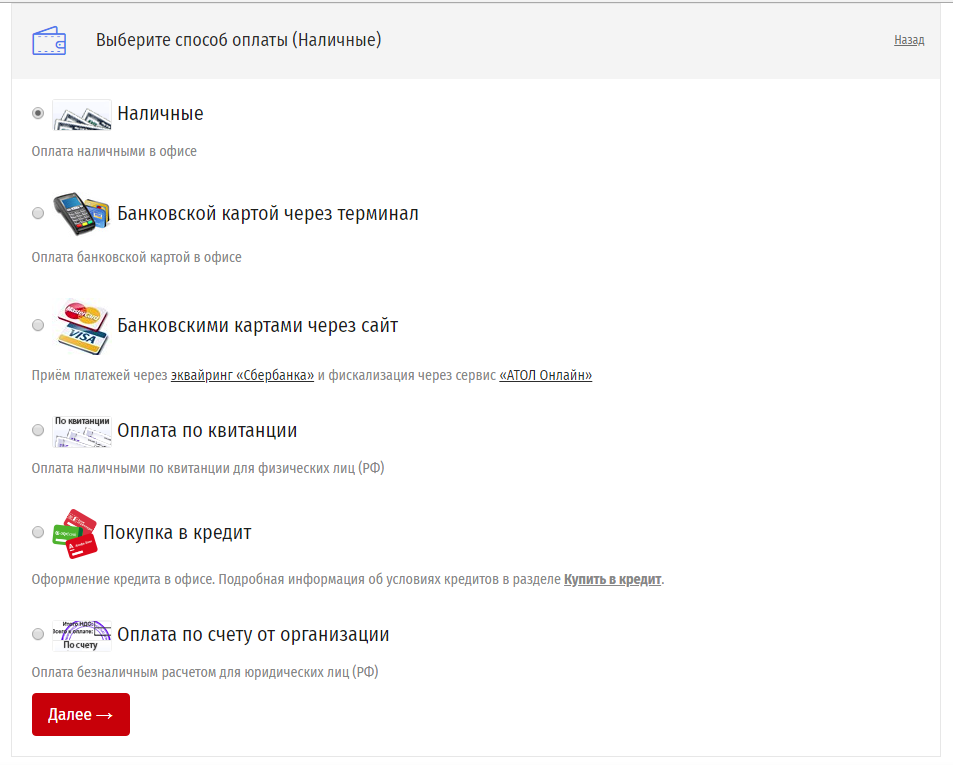Go back using the 'Назад' link
953x765 pixels.
click(x=909, y=40)
